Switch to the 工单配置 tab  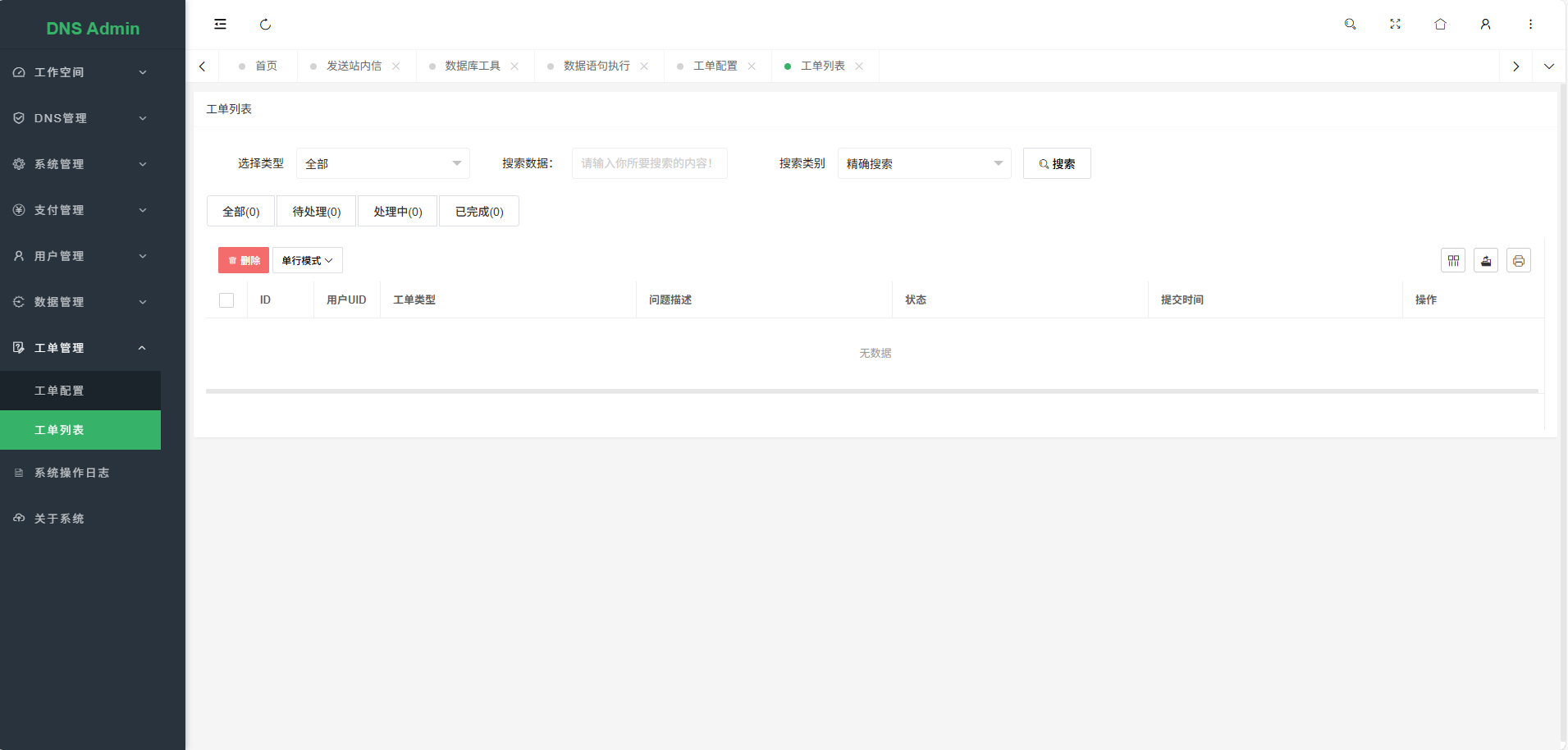715,66
